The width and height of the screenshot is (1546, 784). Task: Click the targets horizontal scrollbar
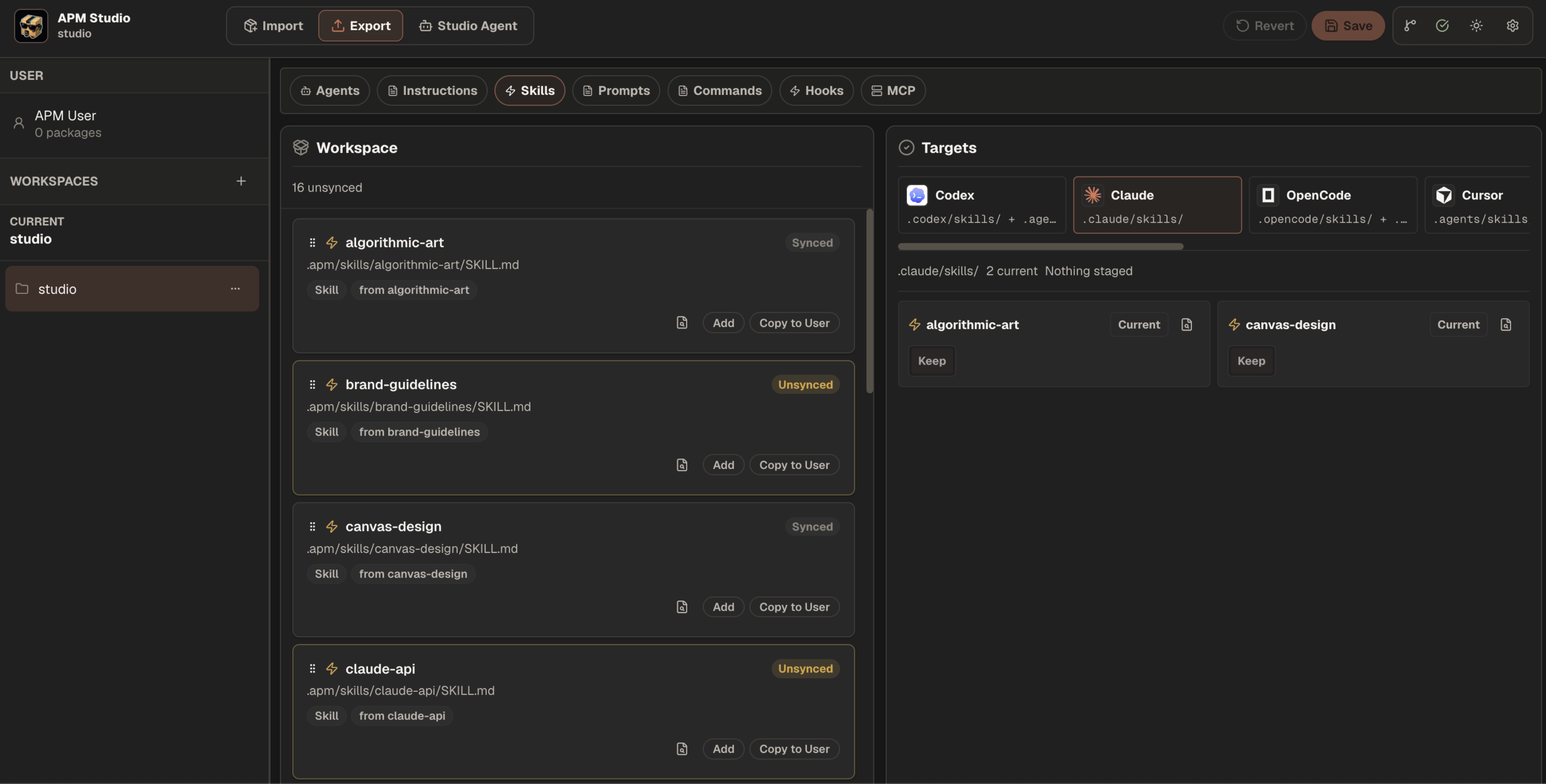(x=1040, y=247)
